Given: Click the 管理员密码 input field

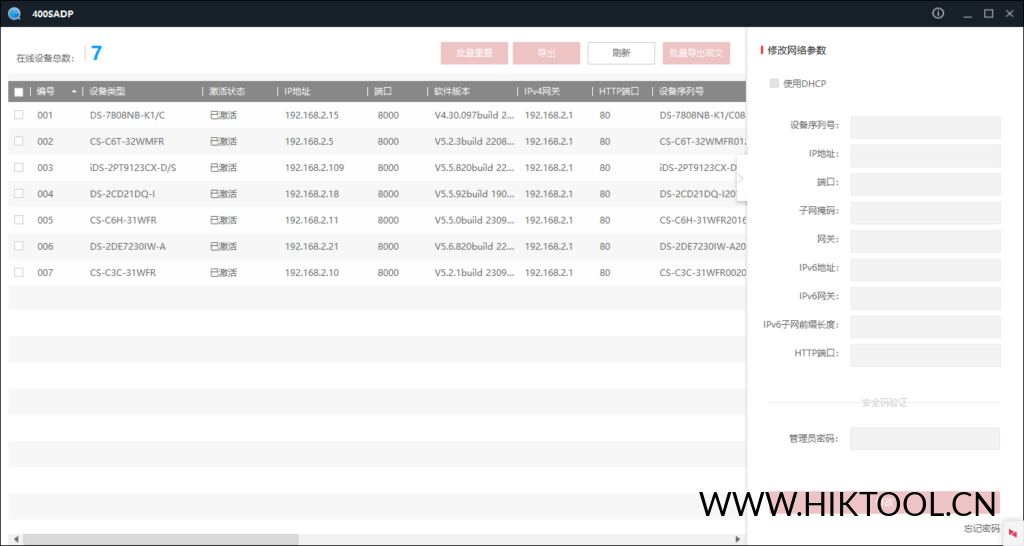Looking at the screenshot, I should pos(925,438).
